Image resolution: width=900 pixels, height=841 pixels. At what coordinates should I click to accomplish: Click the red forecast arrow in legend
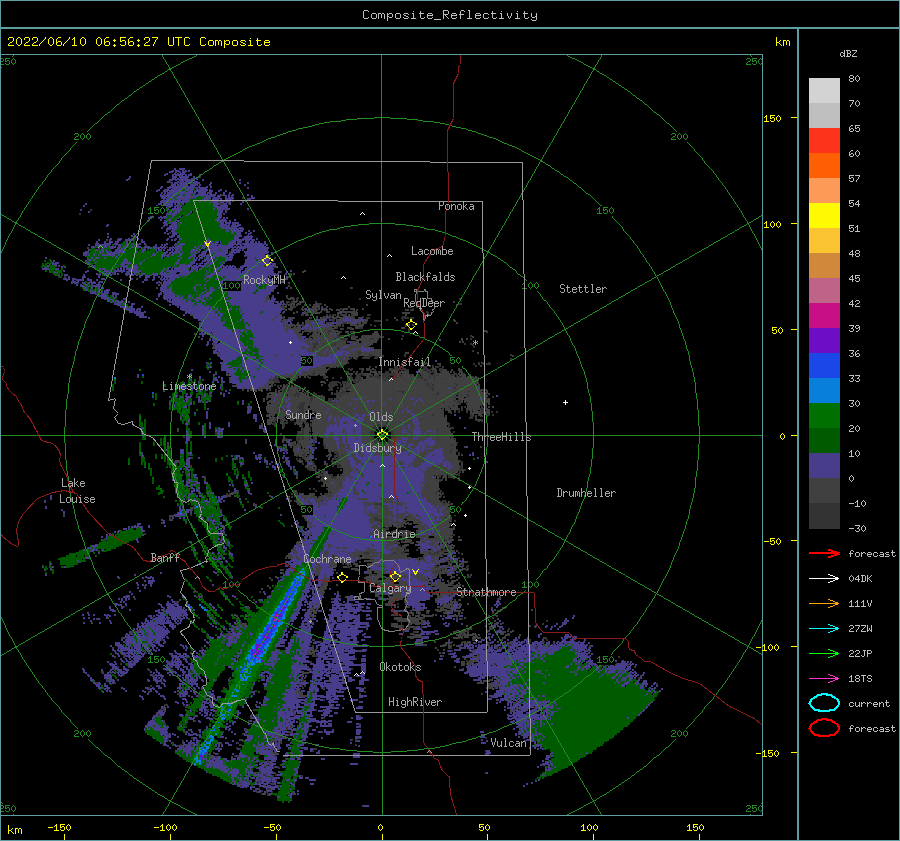coord(824,553)
